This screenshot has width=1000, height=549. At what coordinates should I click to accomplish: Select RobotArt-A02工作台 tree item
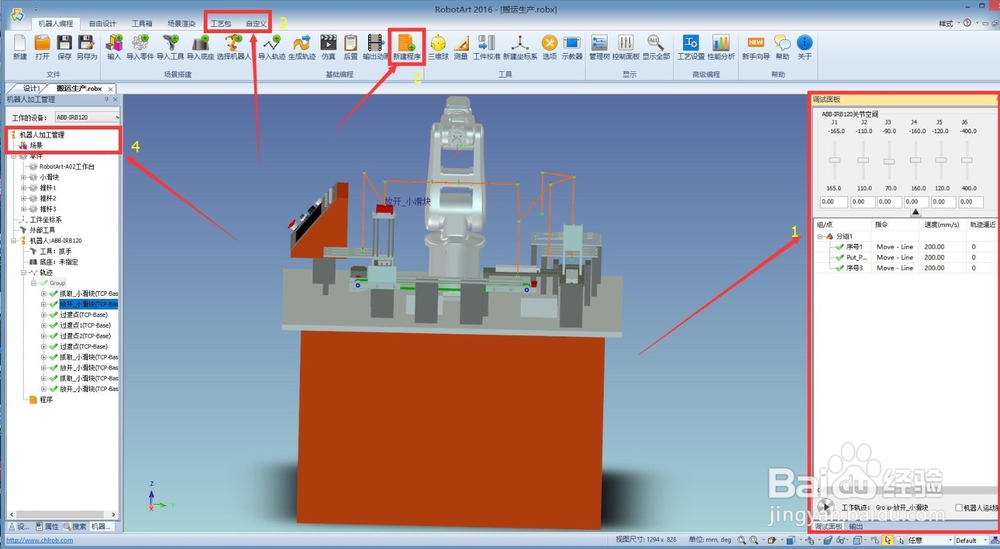[x=67, y=166]
